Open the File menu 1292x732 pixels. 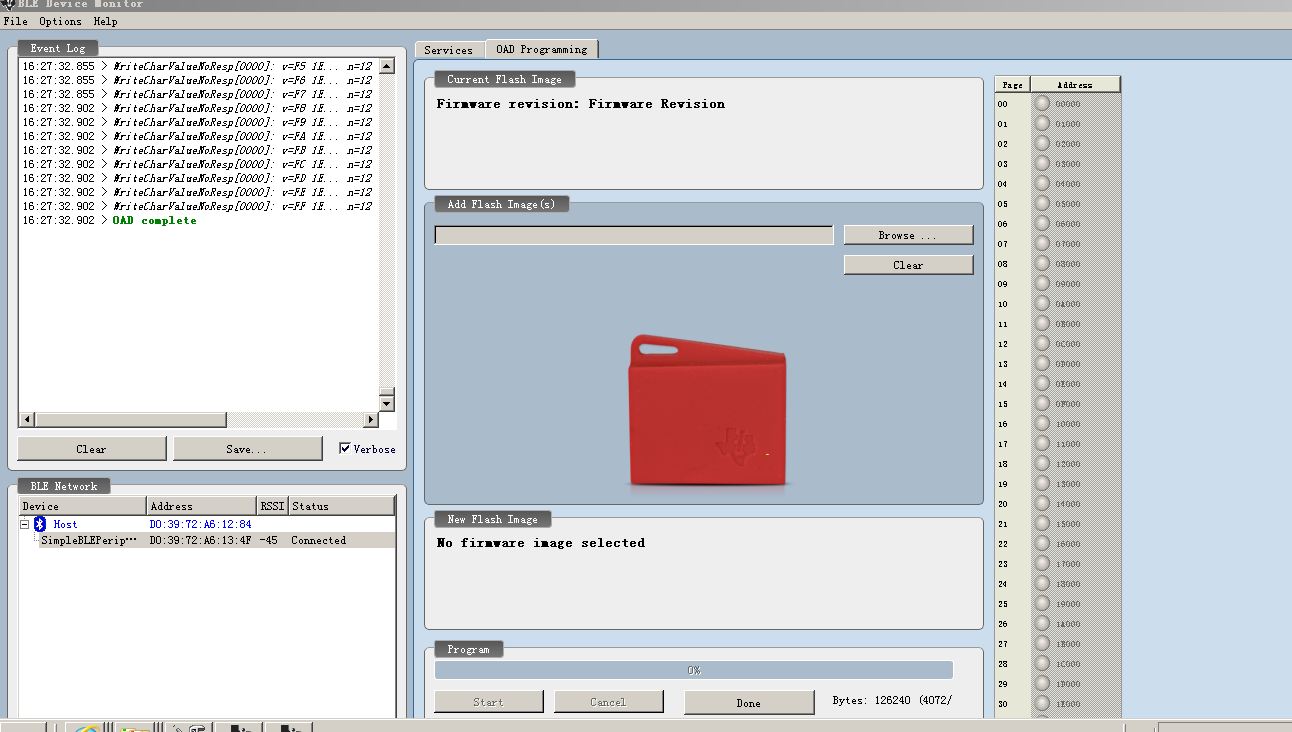click(x=15, y=21)
